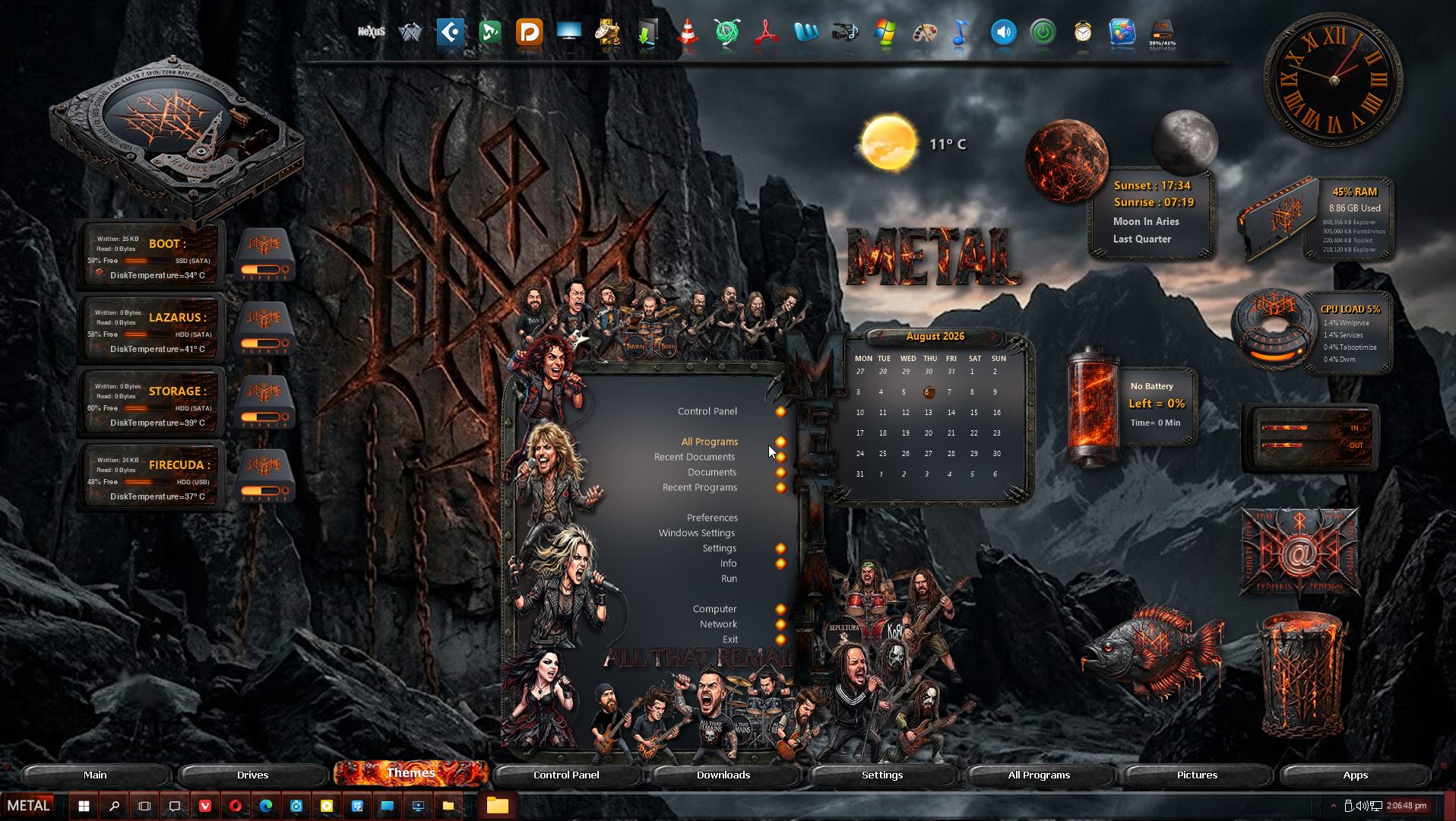Click the taskbar search magnifier
The image size is (1456, 821).
pos(114,806)
